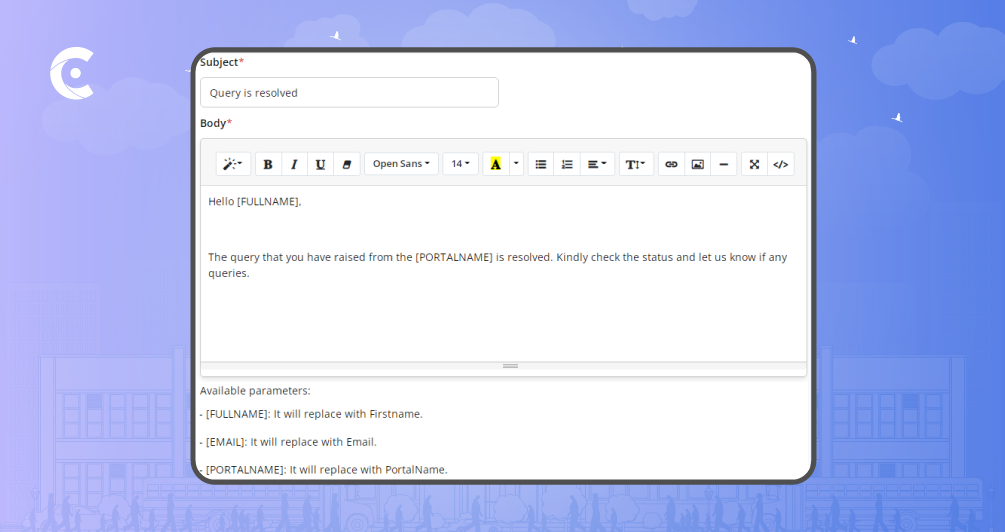Click the Subject input field
1005x532 pixels.
tap(349, 93)
